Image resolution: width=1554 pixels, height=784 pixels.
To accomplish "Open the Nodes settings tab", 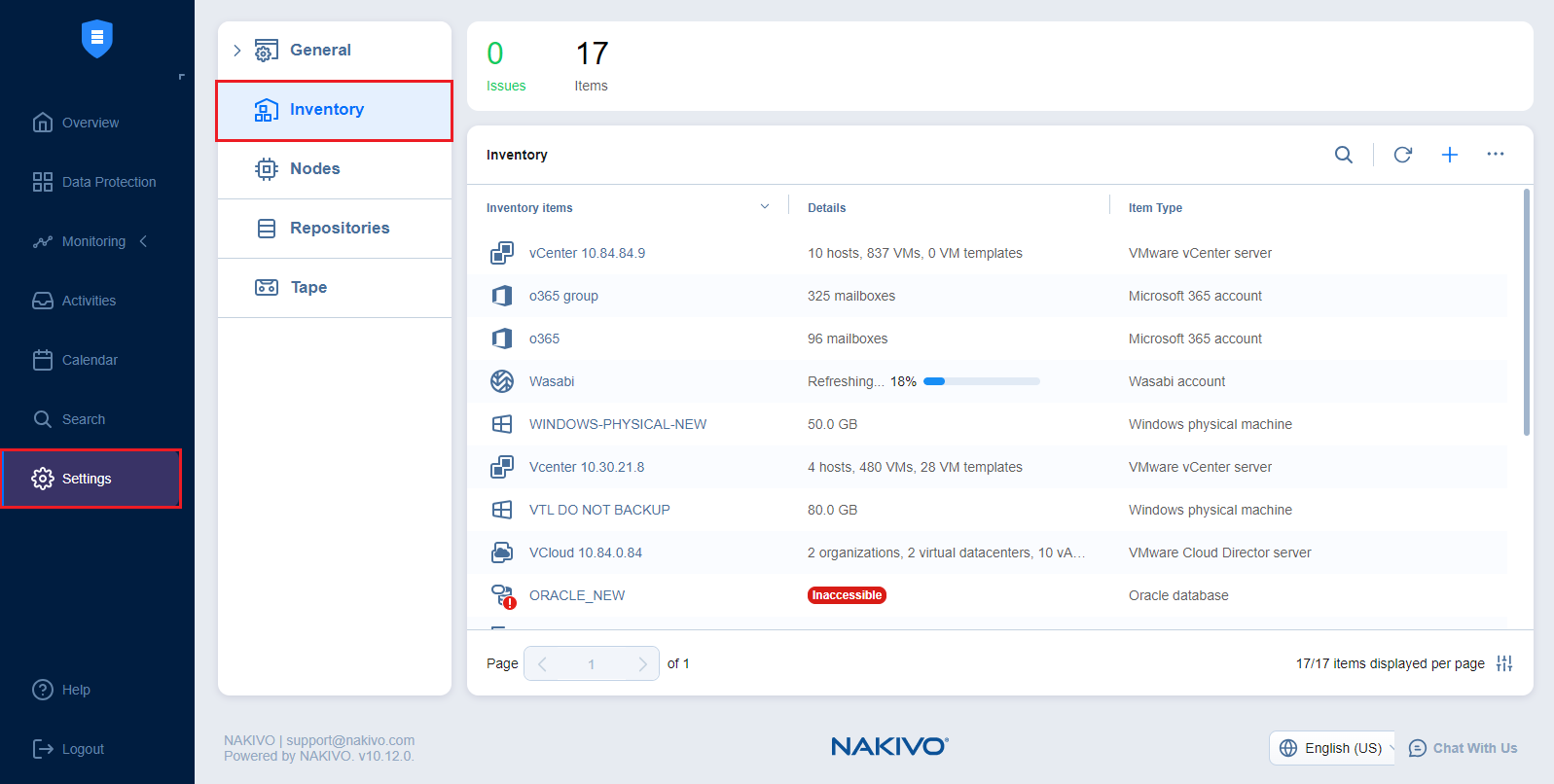I will [314, 168].
